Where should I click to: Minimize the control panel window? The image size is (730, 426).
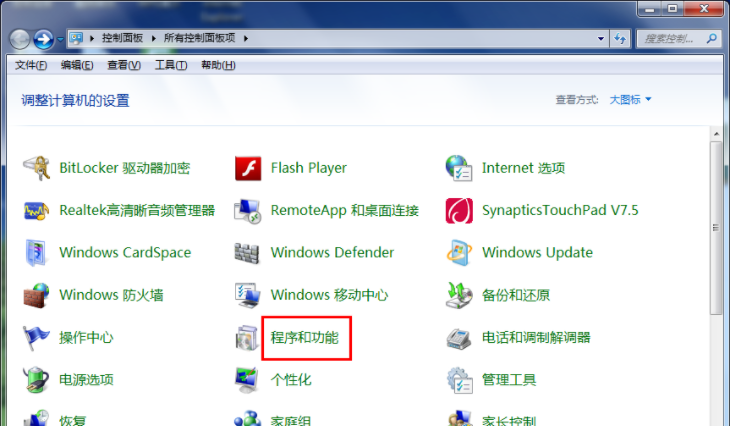pos(650,9)
